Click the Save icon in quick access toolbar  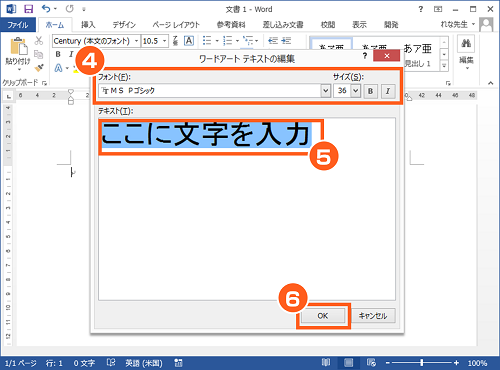pos(28,9)
